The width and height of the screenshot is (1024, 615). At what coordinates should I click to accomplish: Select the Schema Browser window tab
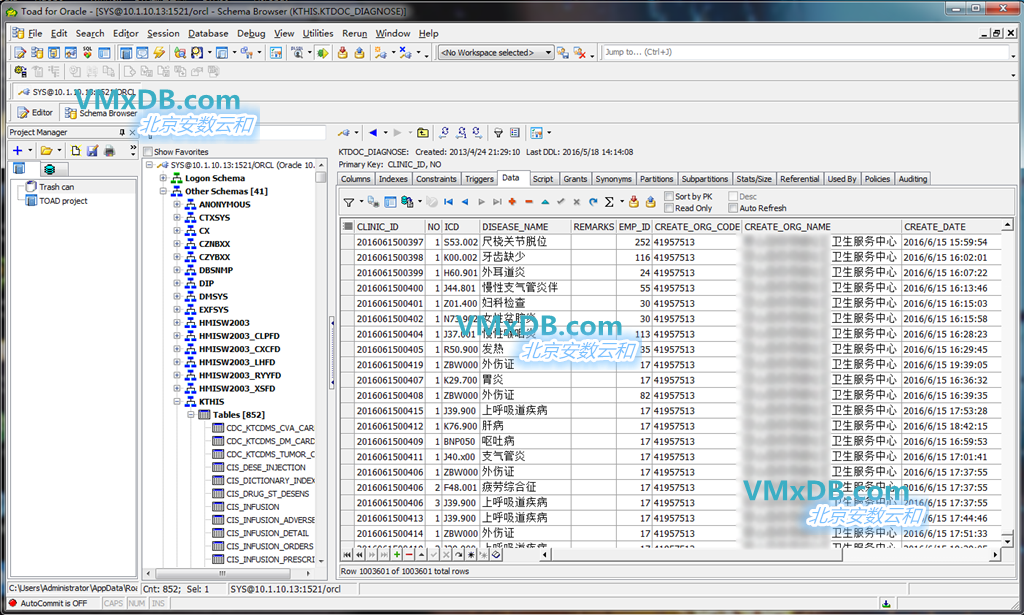tap(100, 112)
